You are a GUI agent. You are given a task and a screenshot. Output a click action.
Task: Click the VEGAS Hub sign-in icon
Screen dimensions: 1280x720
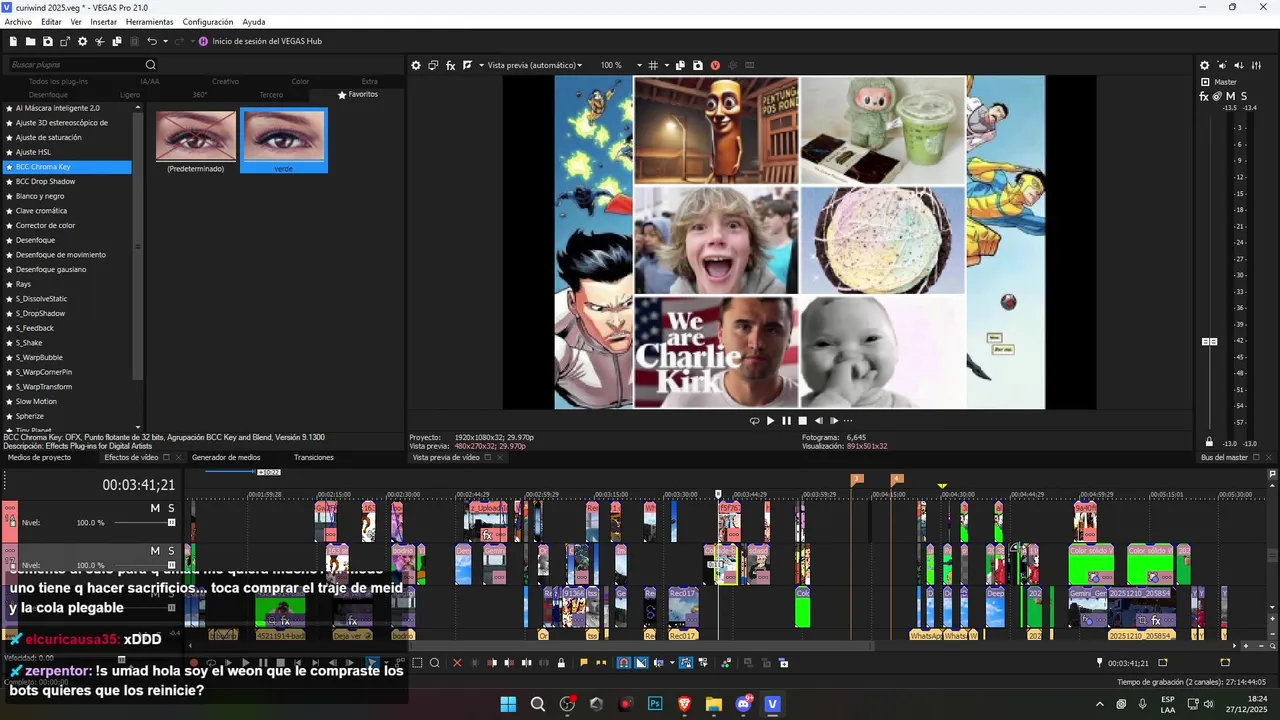coord(203,41)
